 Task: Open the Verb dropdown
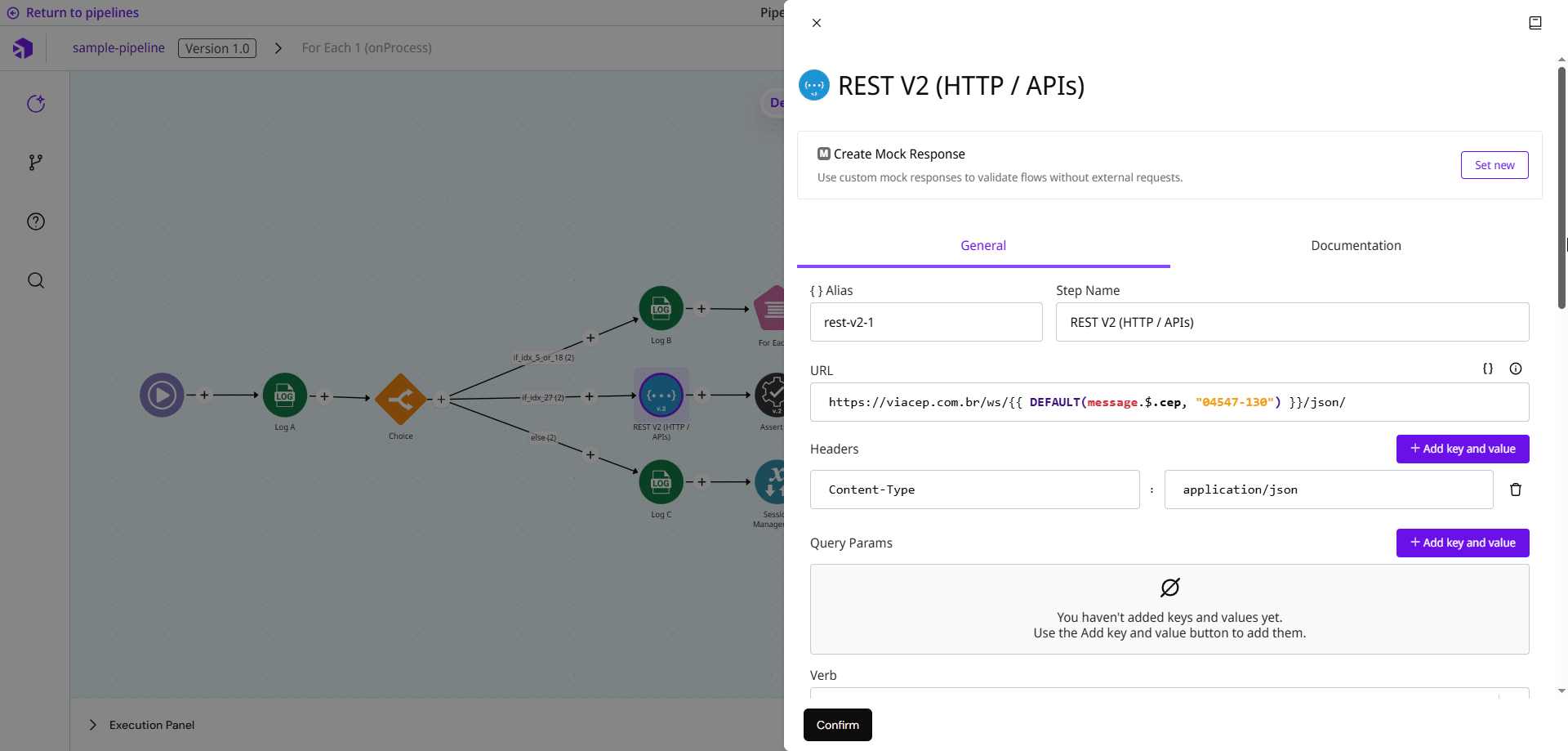[1169, 694]
